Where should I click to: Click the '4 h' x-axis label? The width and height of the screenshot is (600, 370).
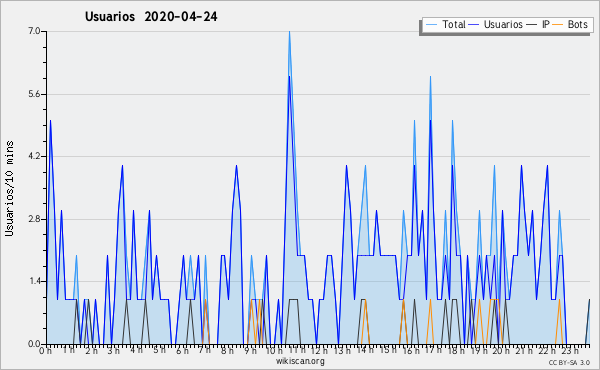tap(136, 350)
